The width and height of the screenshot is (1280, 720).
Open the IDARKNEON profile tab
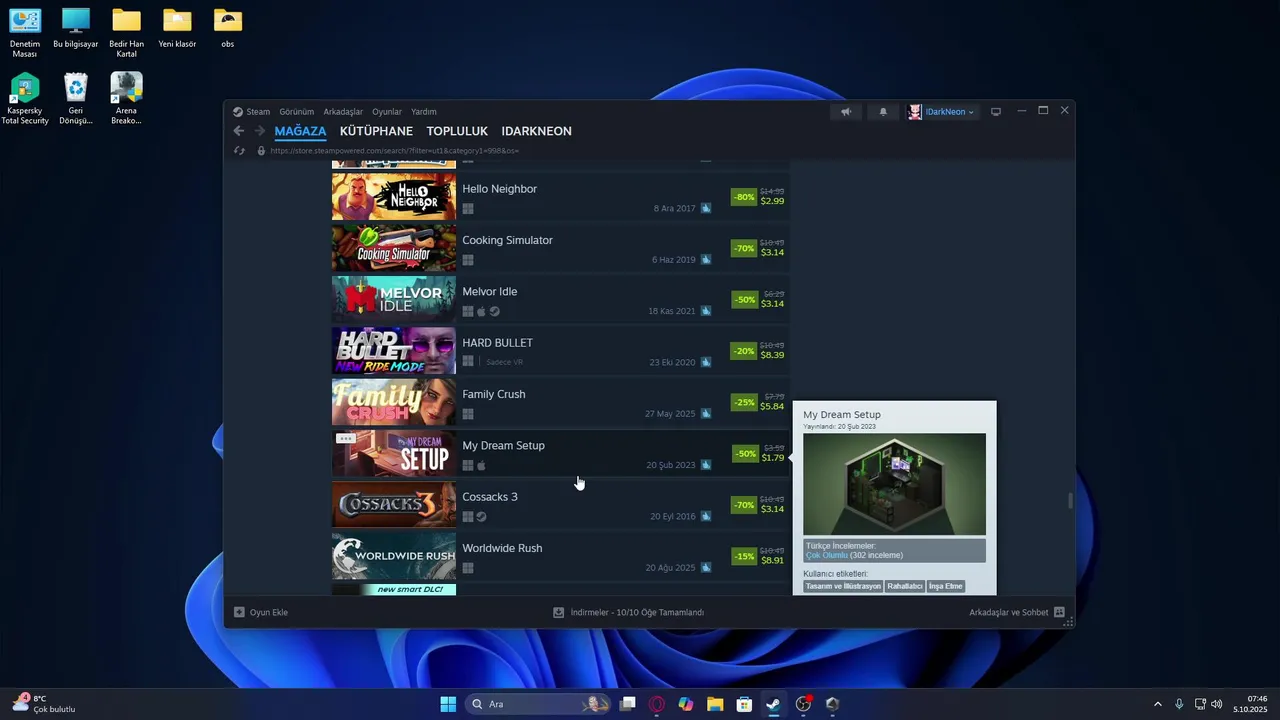pos(536,131)
